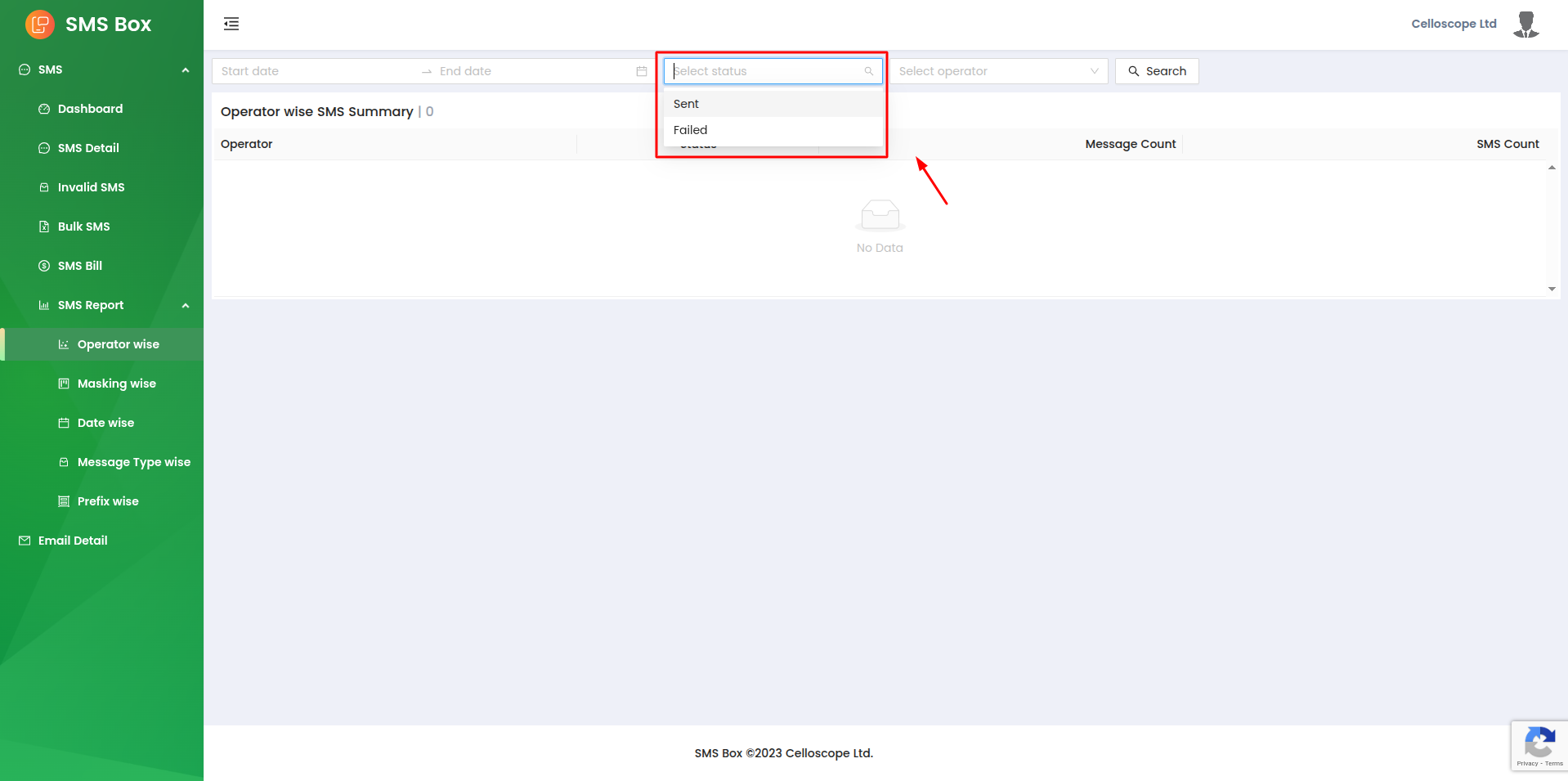This screenshot has width=1568, height=781.
Task: Click the reCAPTCHA badge icon
Action: point(1539,745)
